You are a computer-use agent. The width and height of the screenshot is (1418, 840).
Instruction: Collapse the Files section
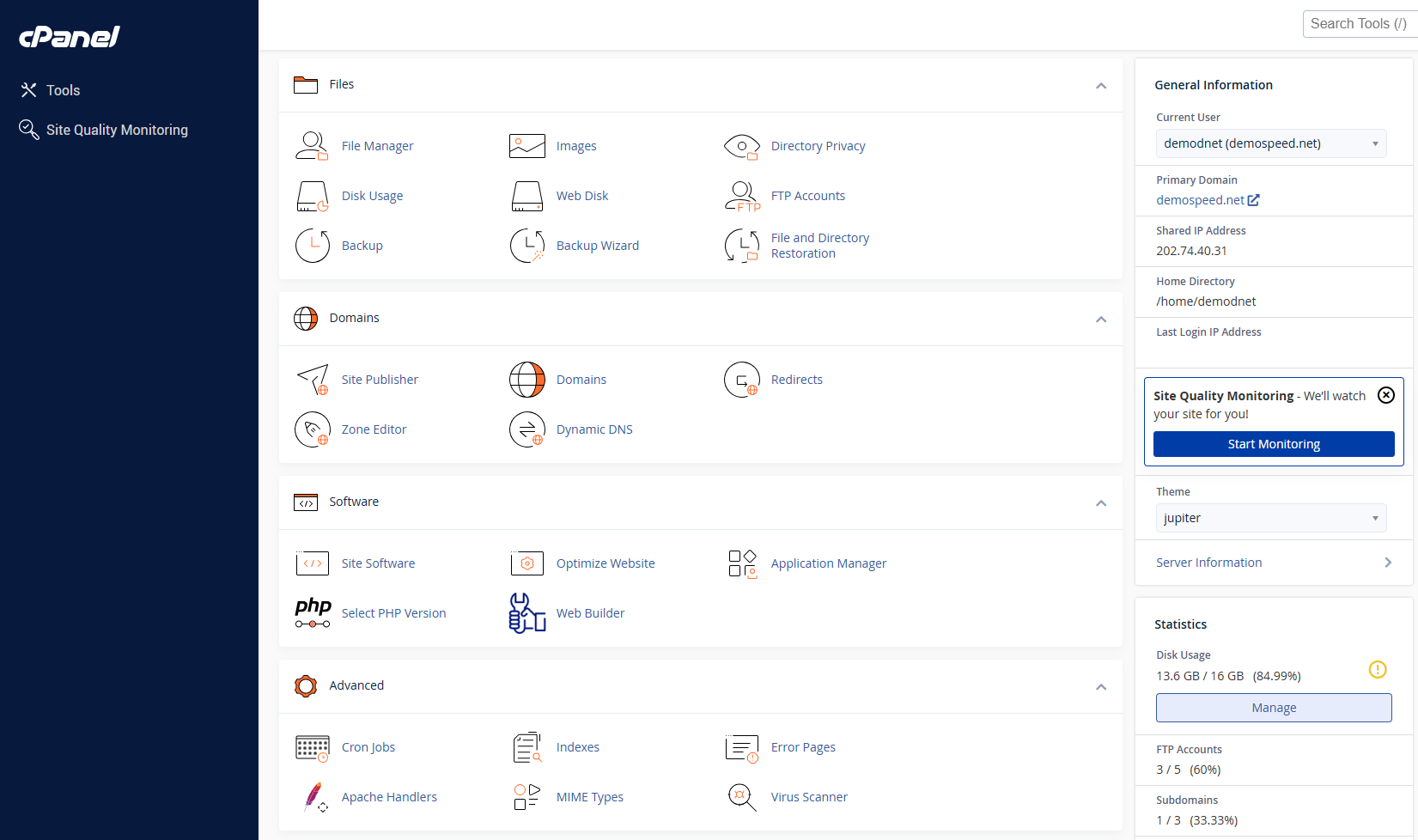point(1100,85)
